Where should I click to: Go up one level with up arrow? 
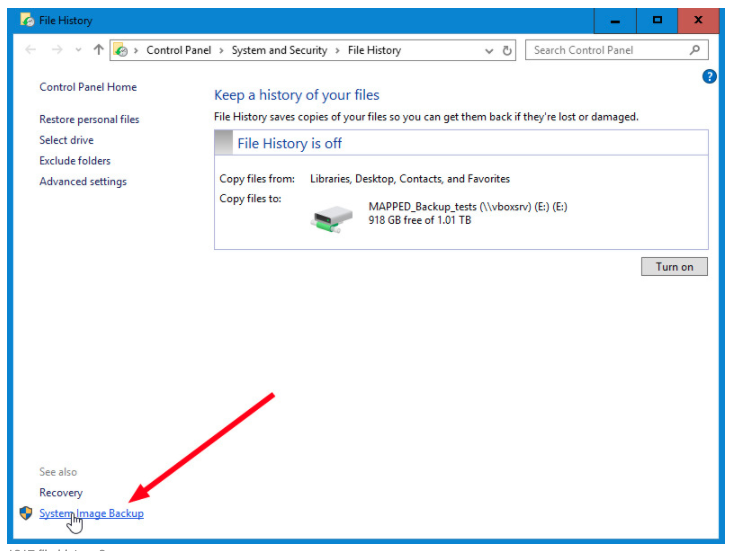(98, 49)
